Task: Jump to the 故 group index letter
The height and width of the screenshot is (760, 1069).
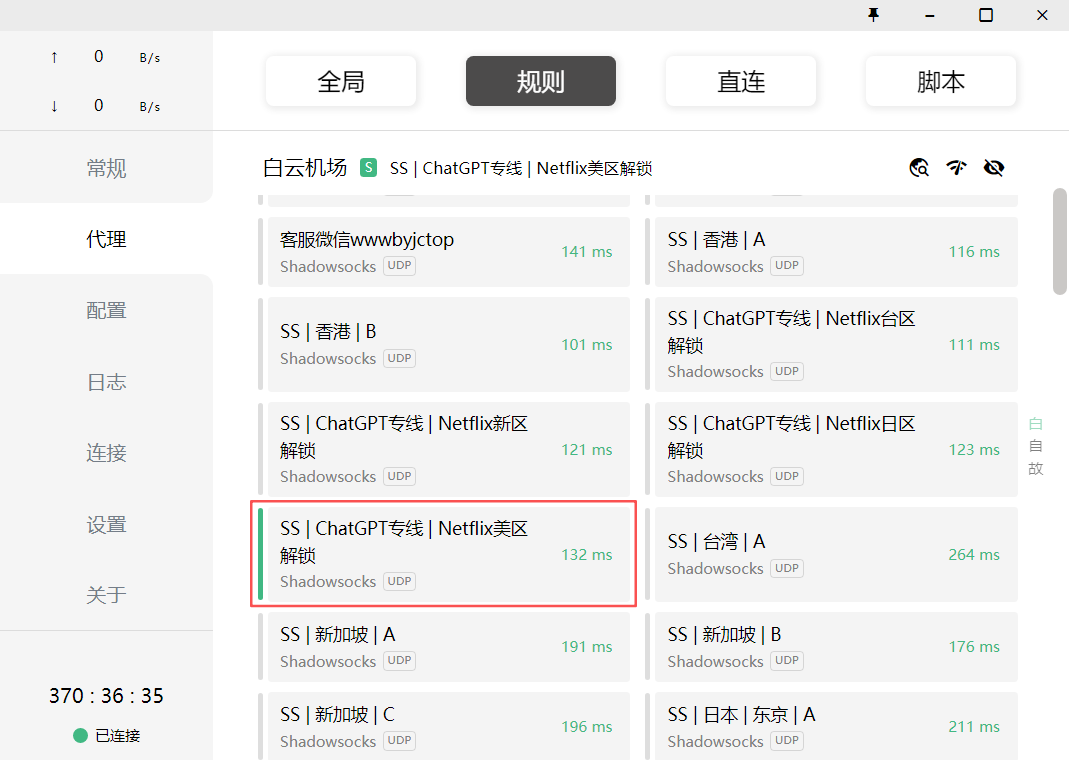Action: (x=1036, y=469)
